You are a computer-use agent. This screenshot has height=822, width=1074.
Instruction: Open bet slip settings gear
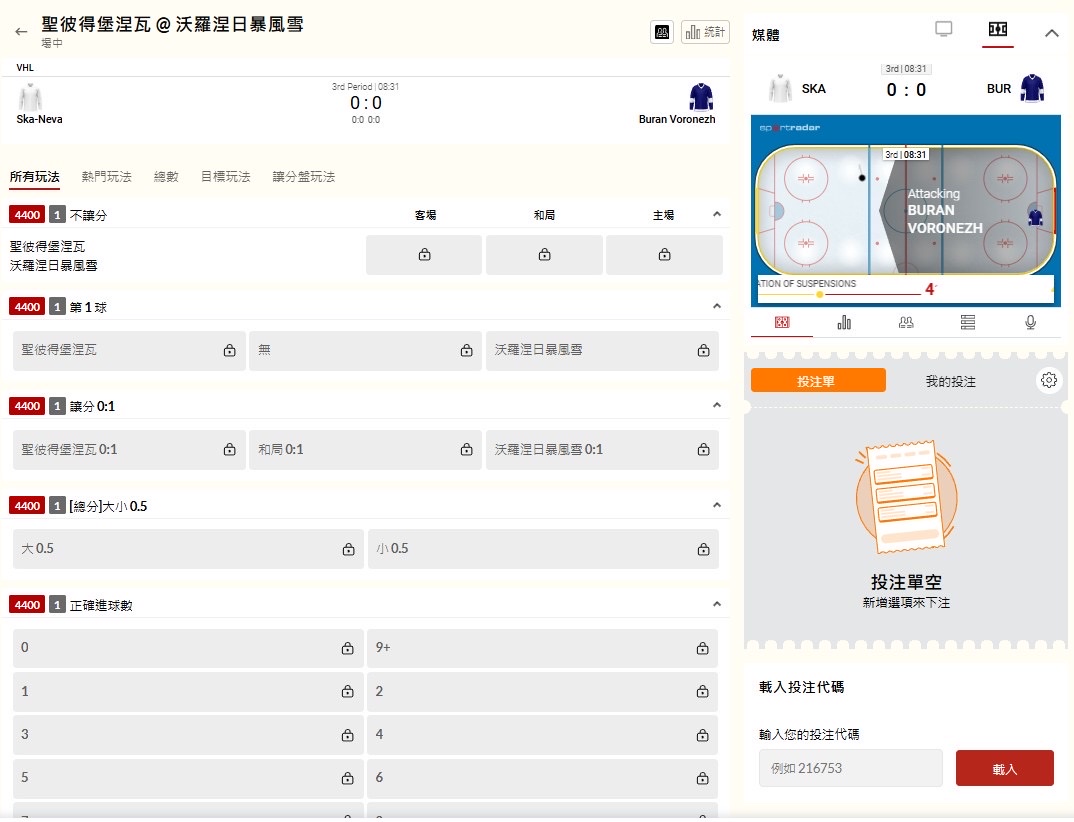1048,380
